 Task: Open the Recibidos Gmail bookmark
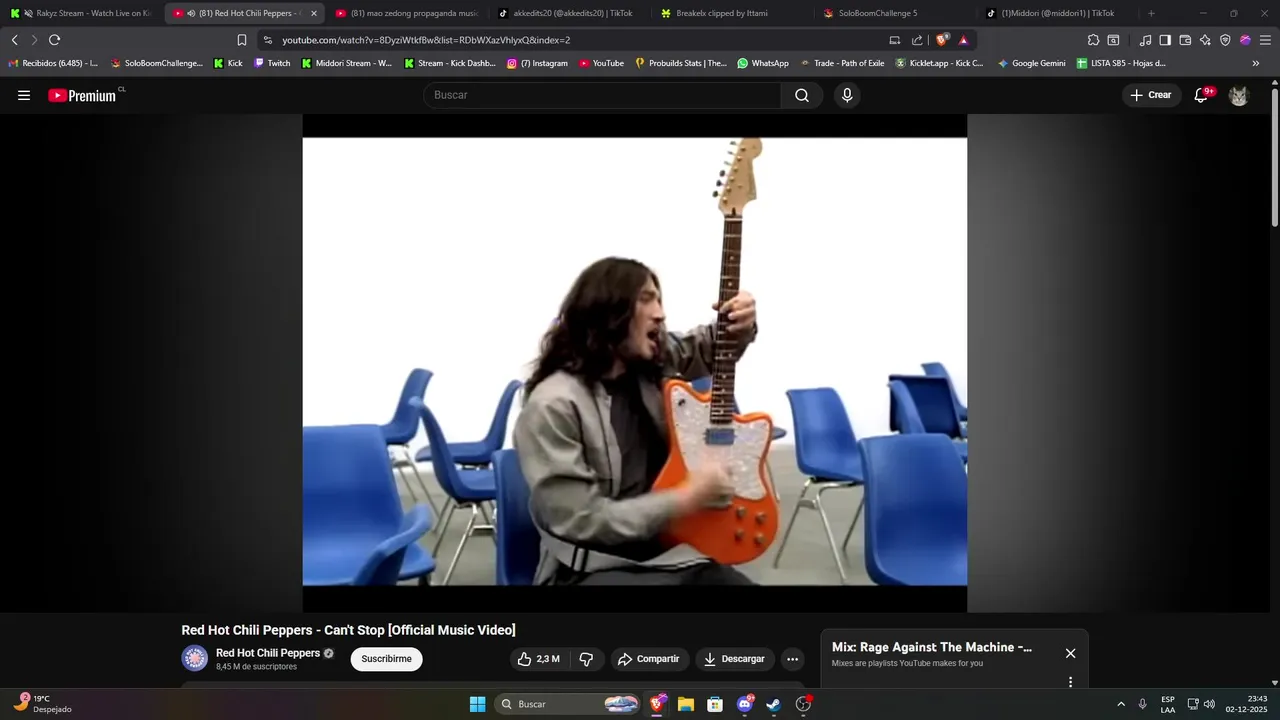(53, 63)
